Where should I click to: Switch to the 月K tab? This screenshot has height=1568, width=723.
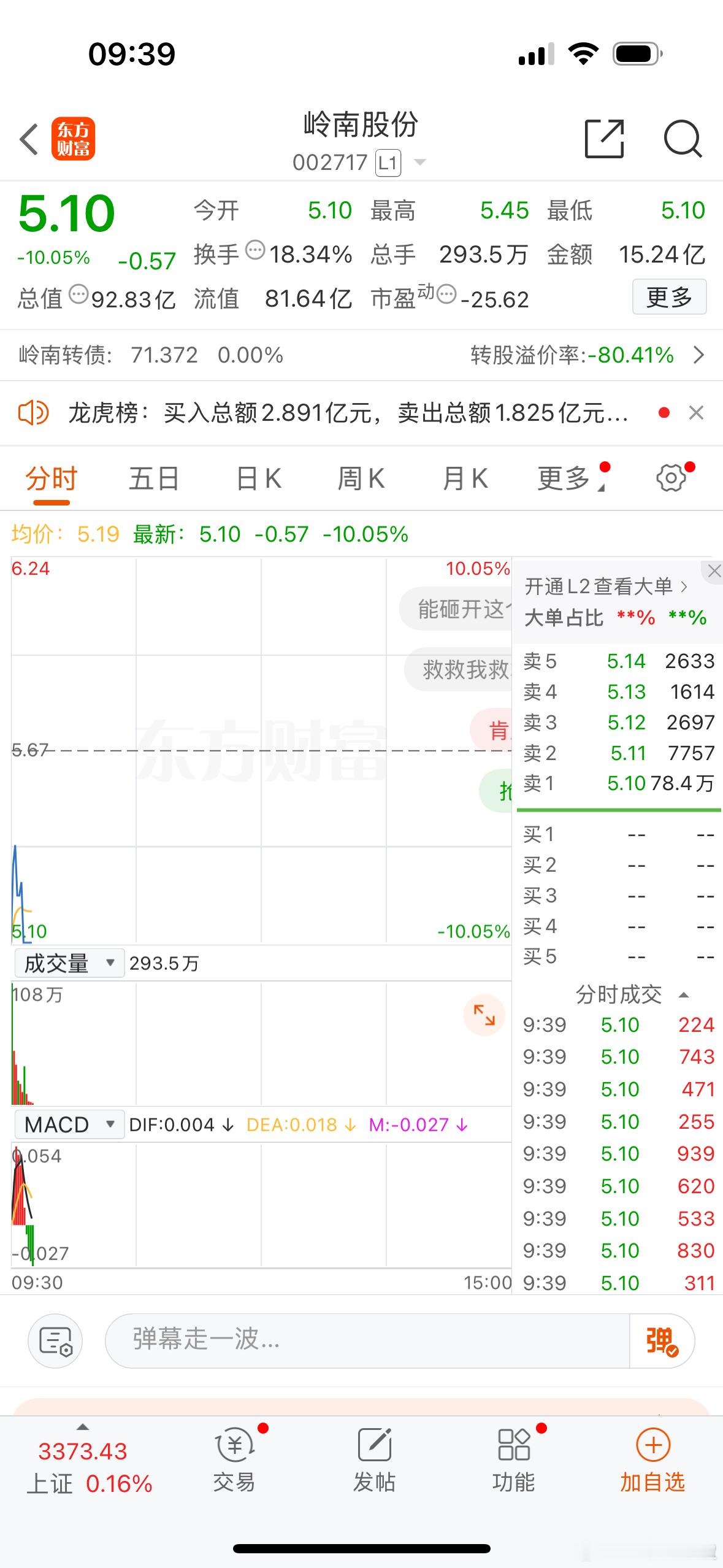465,479
